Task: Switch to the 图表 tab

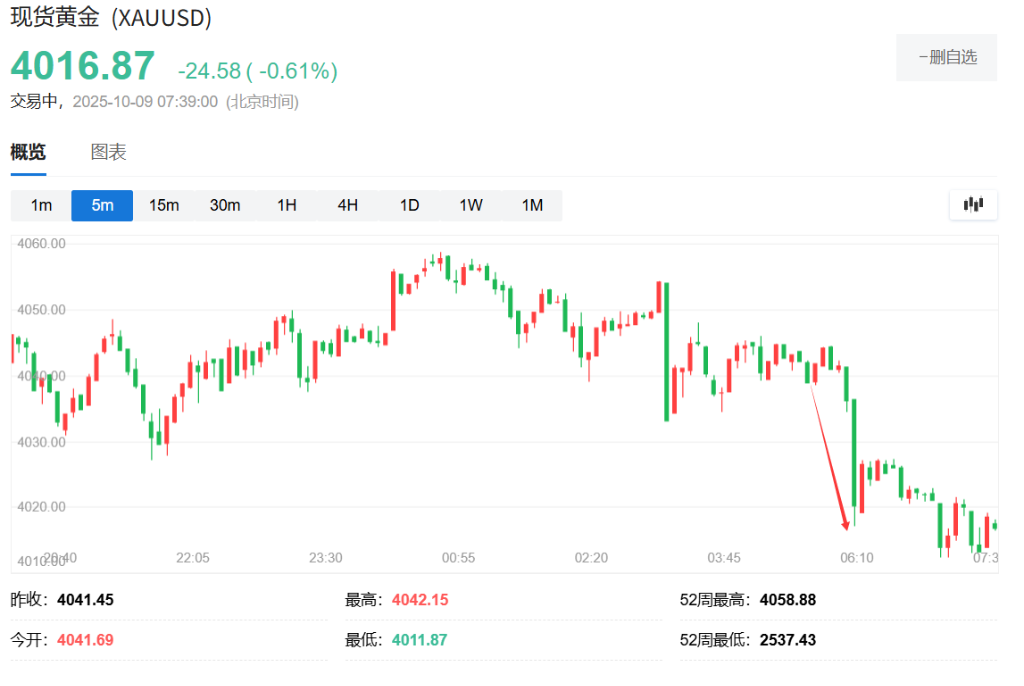Action: point(108,153)
